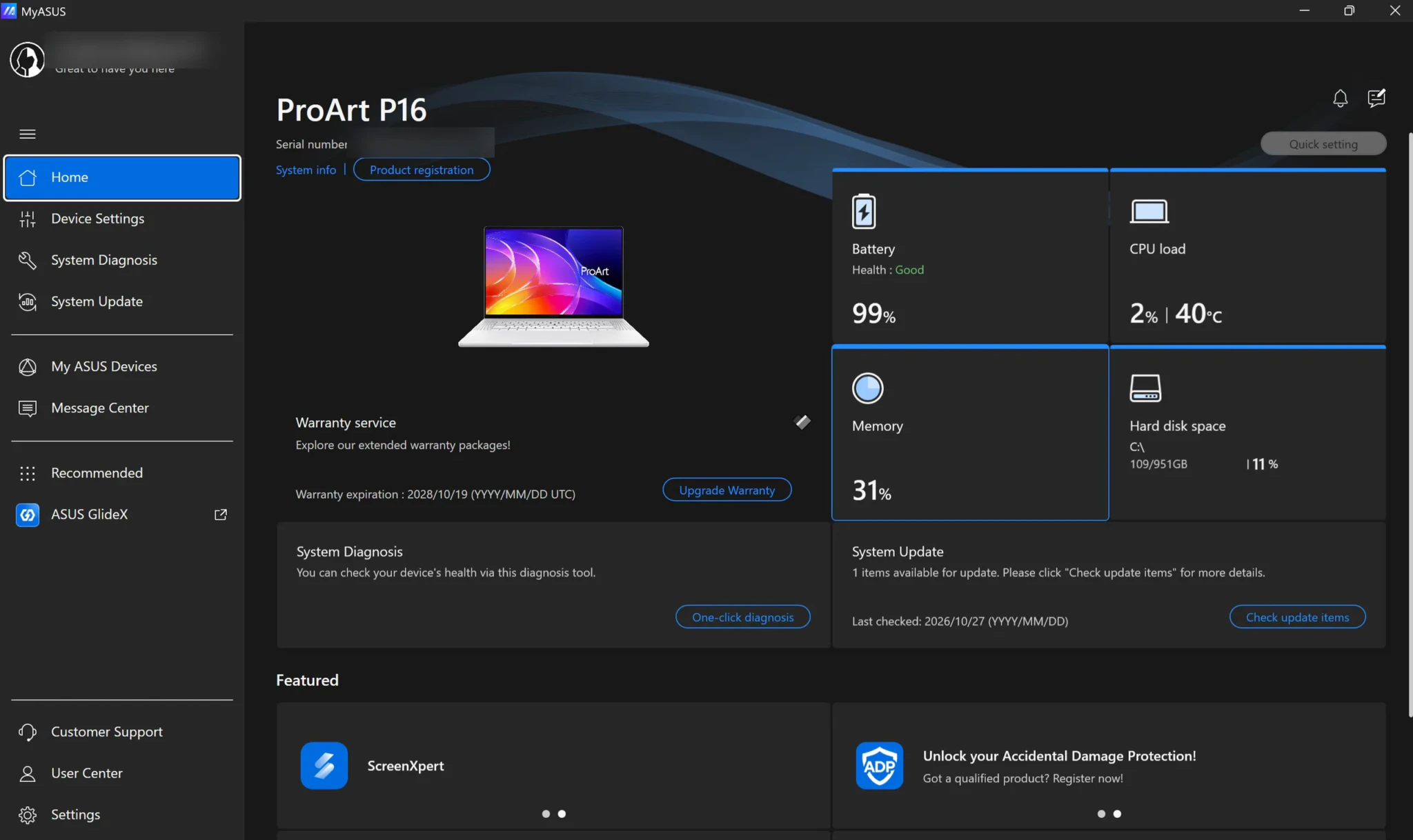Click the vertical scrollbar on right edge

1410,424
